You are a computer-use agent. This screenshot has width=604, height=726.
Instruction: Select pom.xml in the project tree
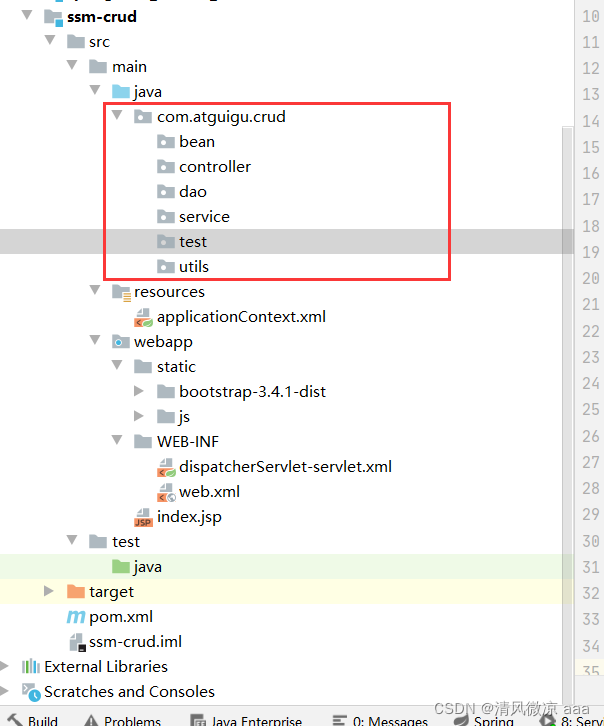121,617
